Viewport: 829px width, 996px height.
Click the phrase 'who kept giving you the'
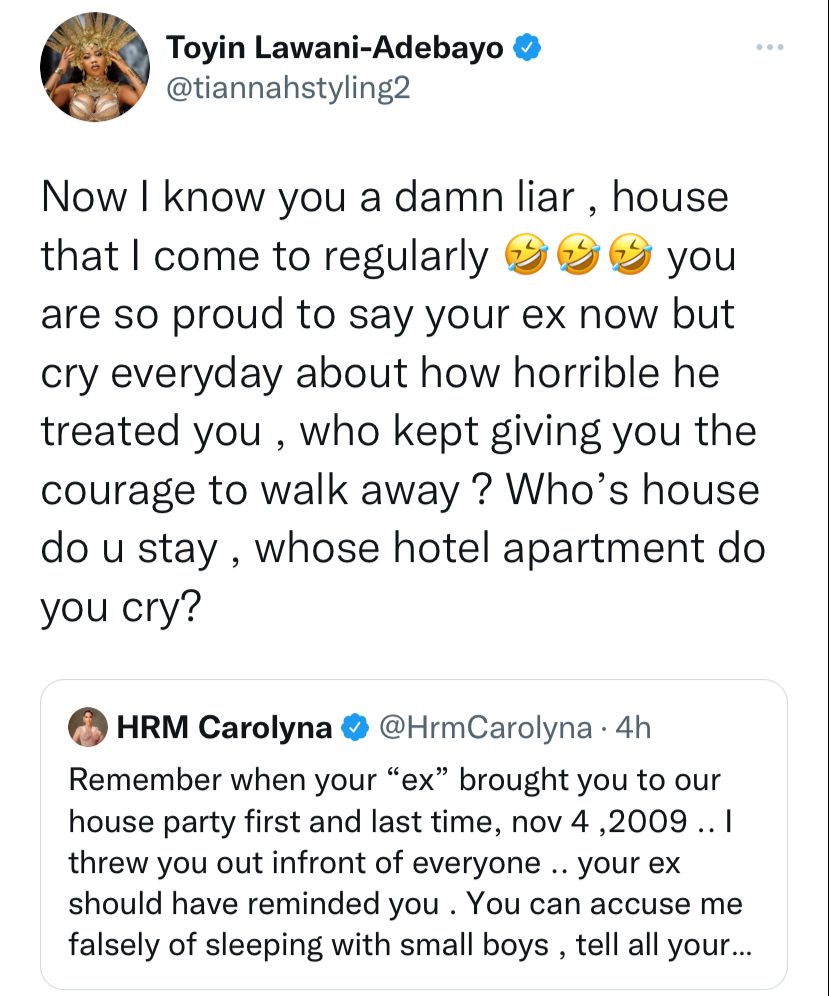point(529,432)
